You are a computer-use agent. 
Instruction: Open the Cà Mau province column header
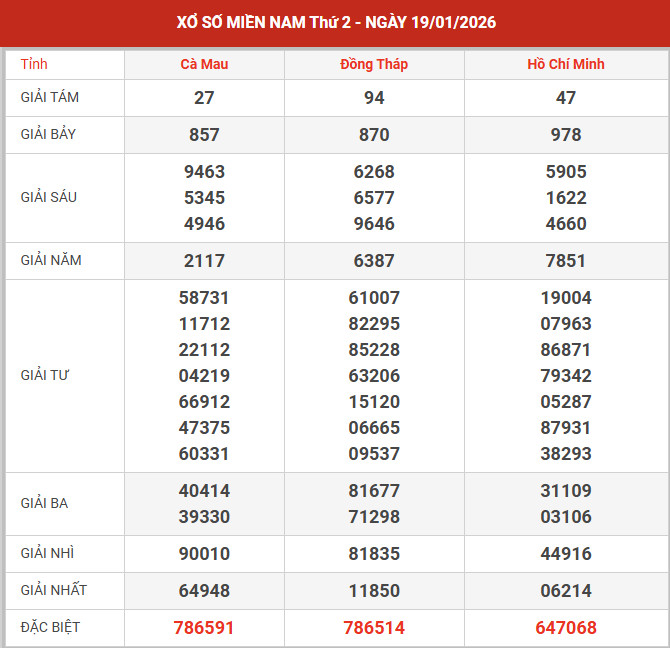(204, 64)
